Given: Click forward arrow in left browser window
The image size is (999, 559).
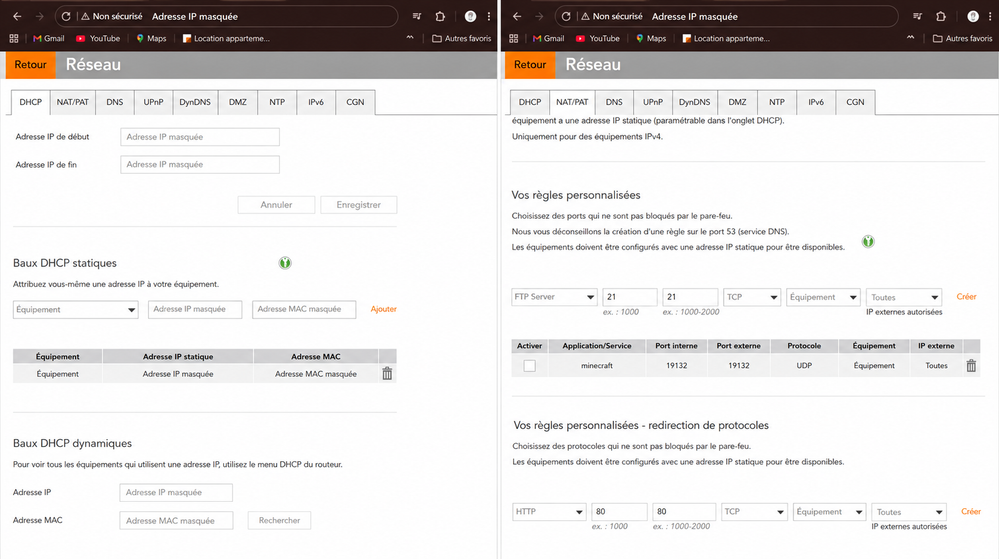Looking at the screenshot, I should coord(40,17).
